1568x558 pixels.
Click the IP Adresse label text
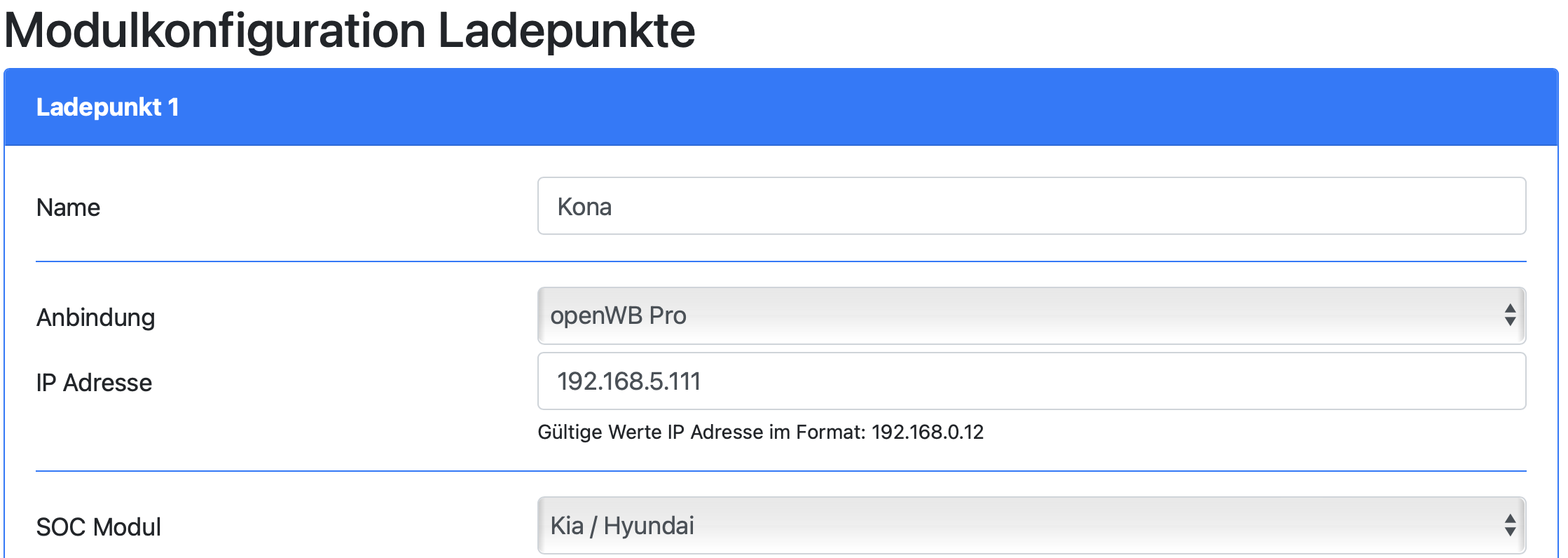pos(94,383)
